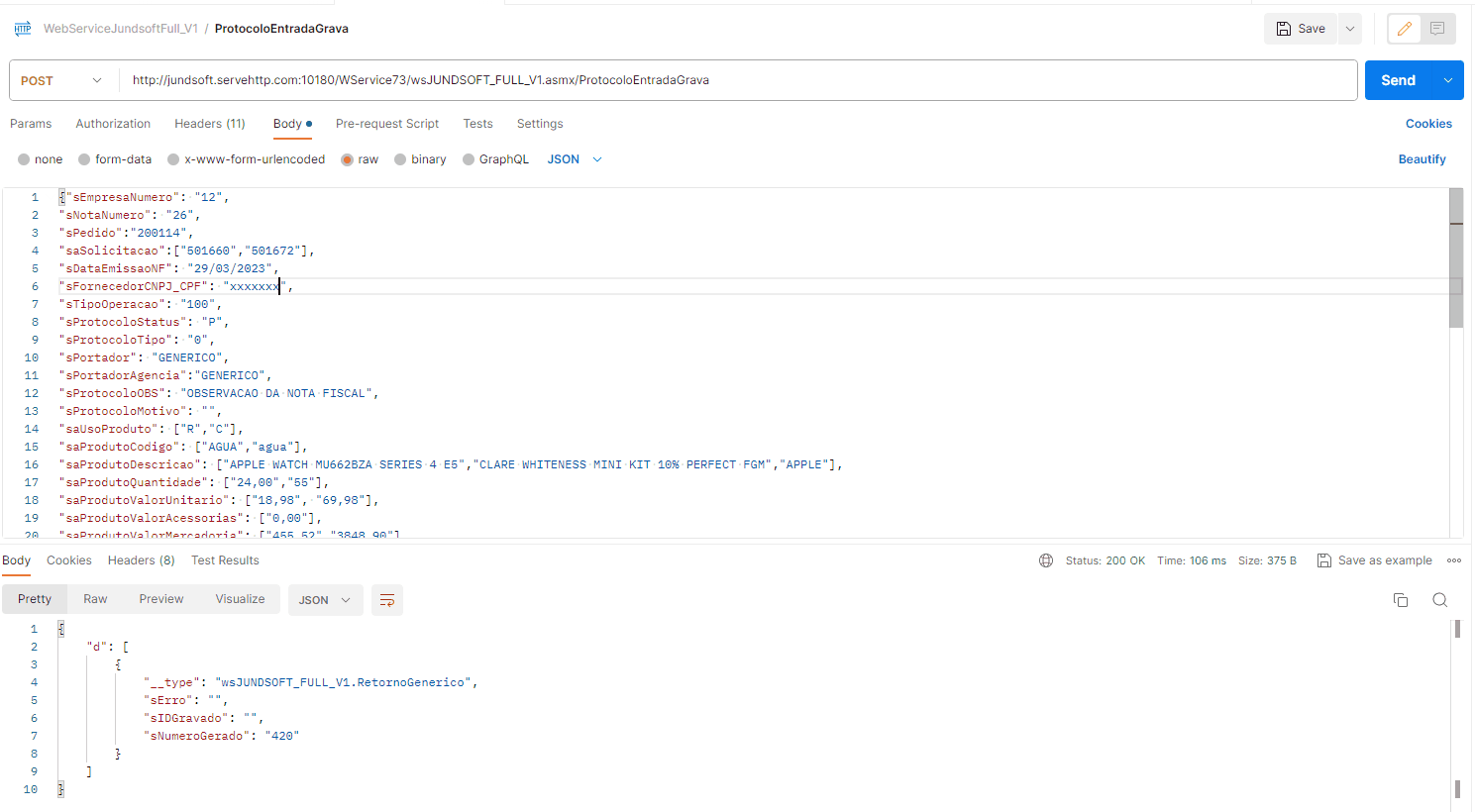Screen dimensions: 1475x812
Task: Expand the Save options arrow
Action: pyautogui.click(x=1349, y=29)
